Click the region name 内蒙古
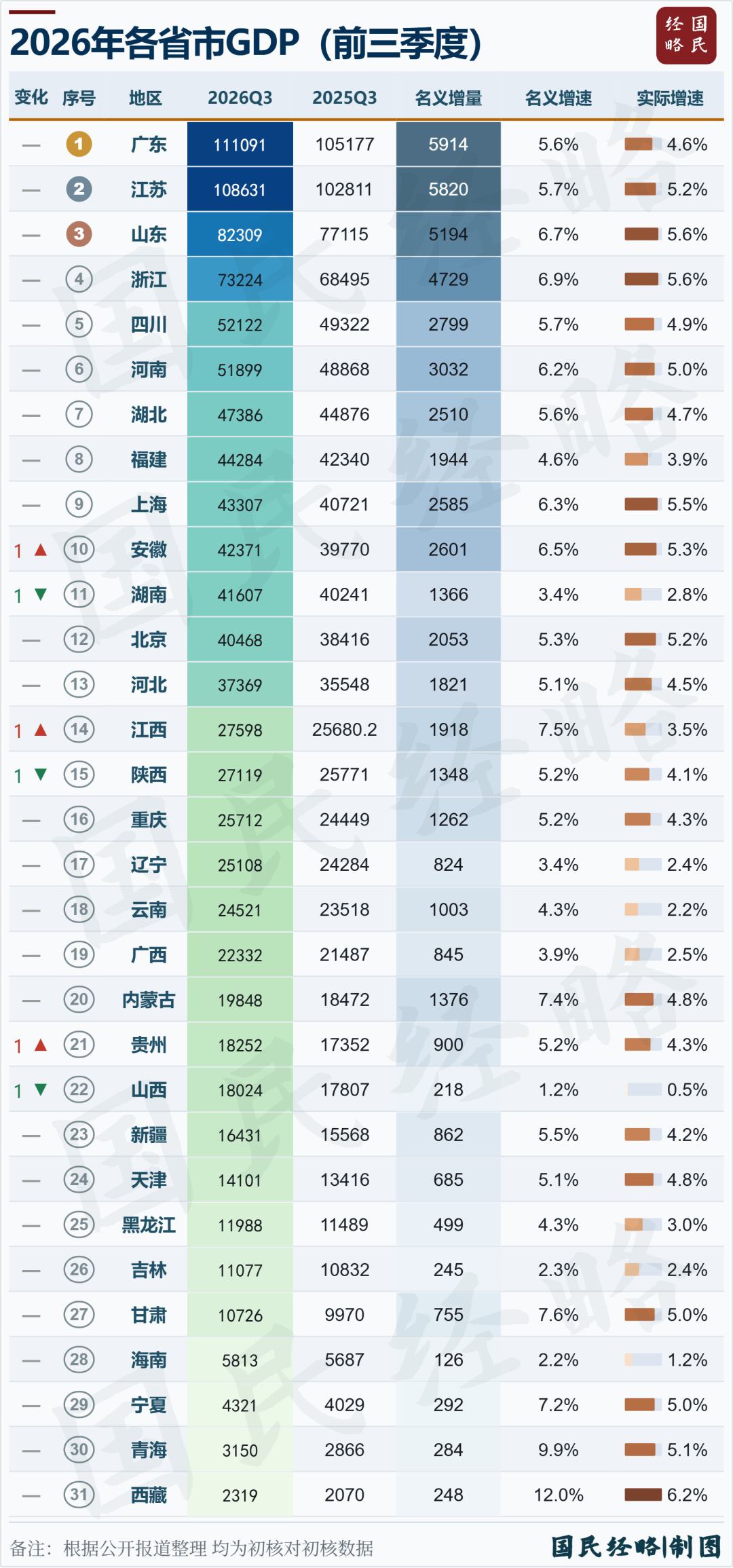 149,1000
